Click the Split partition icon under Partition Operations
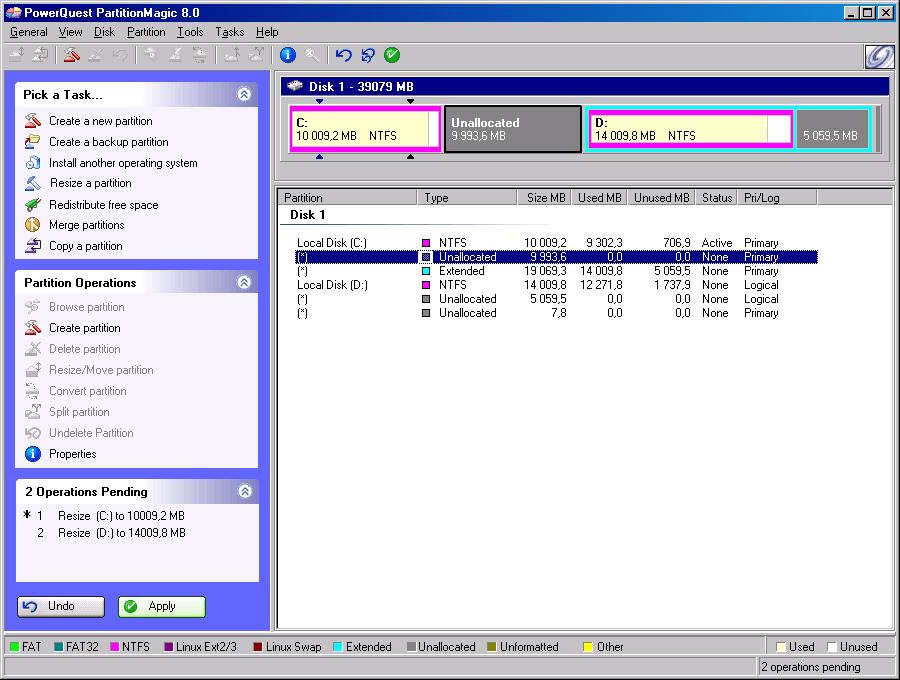Screen dimensions: 900x680 33,412
